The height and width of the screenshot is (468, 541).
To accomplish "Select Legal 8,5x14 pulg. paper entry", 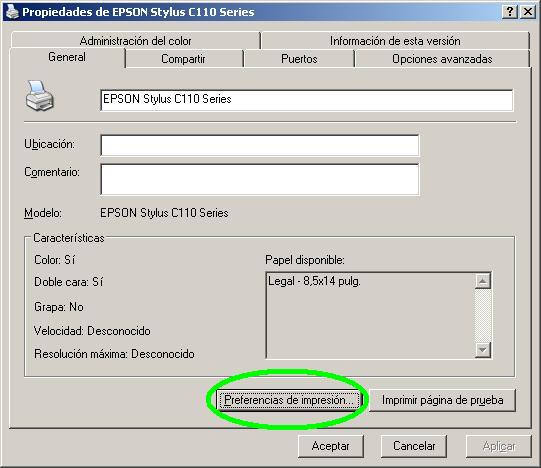I will tap(314, 281).
